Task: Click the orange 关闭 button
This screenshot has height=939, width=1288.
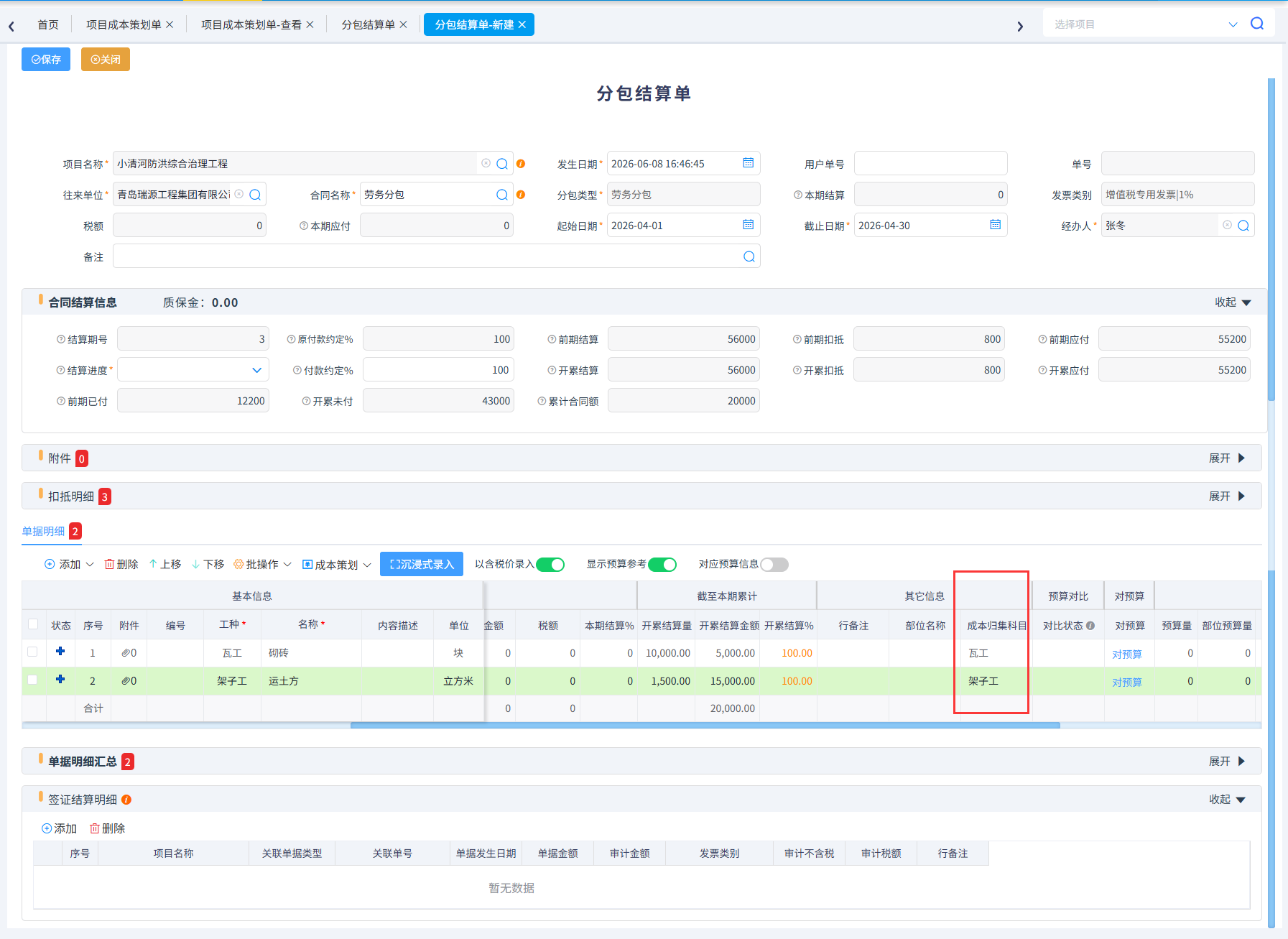Action: [106, 59]
